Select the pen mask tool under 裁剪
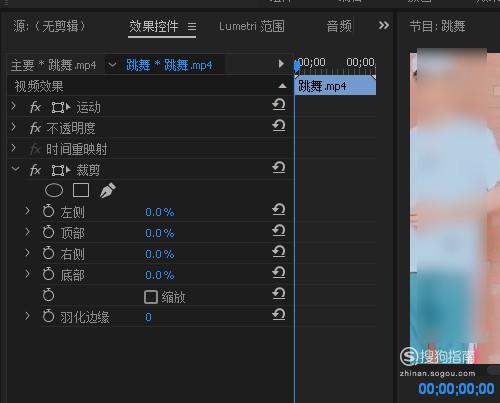 click(107, 190)
